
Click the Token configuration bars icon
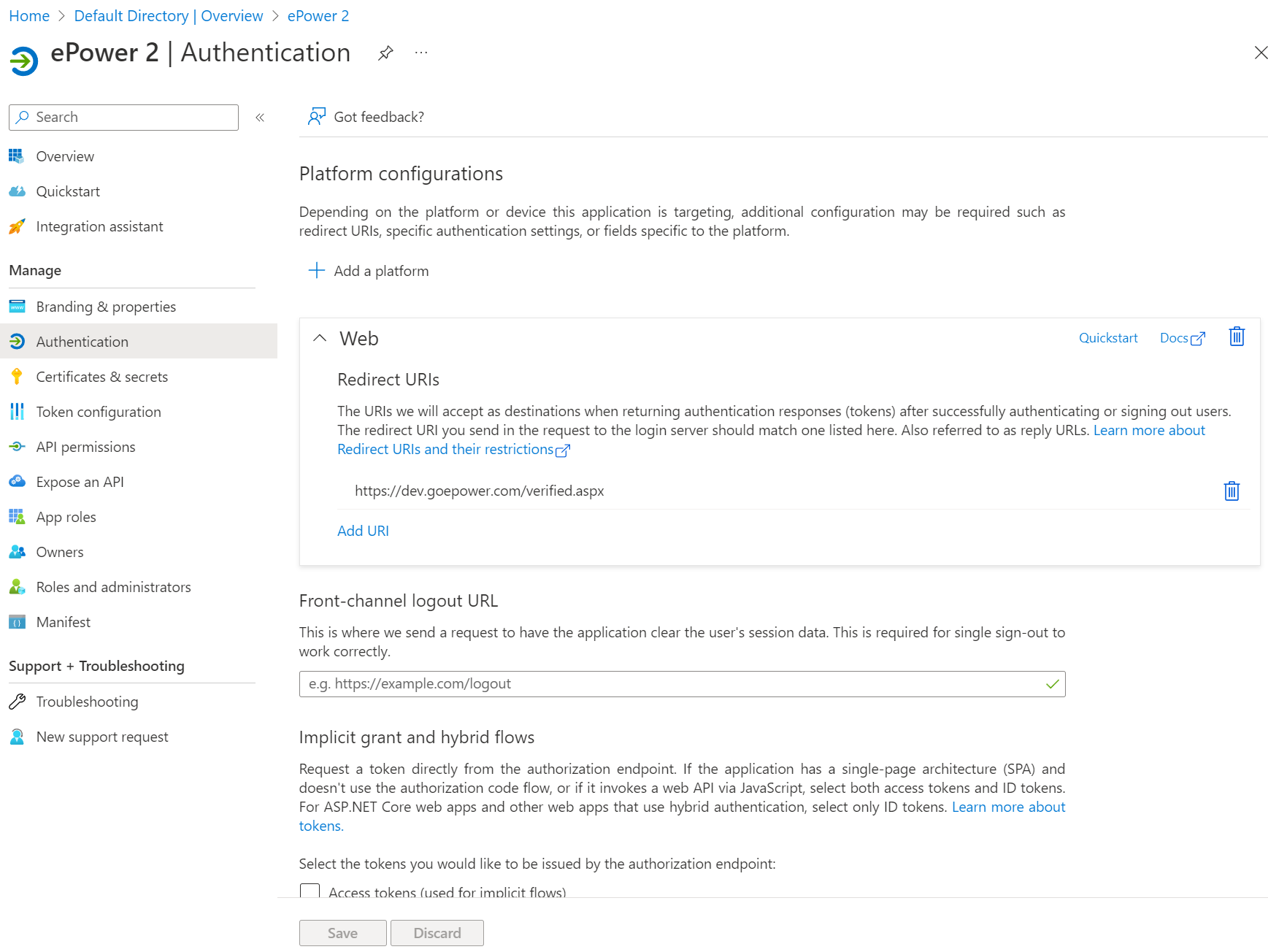pos(17,412)
